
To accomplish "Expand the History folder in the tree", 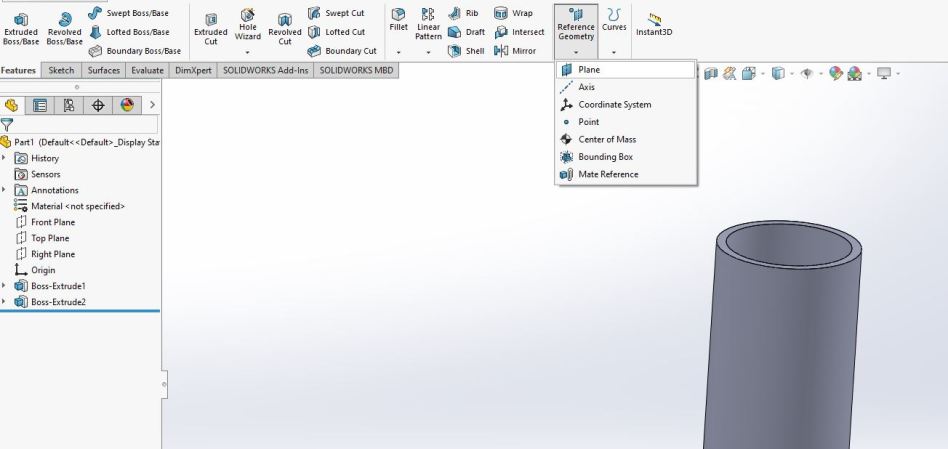I will point(5,158).
